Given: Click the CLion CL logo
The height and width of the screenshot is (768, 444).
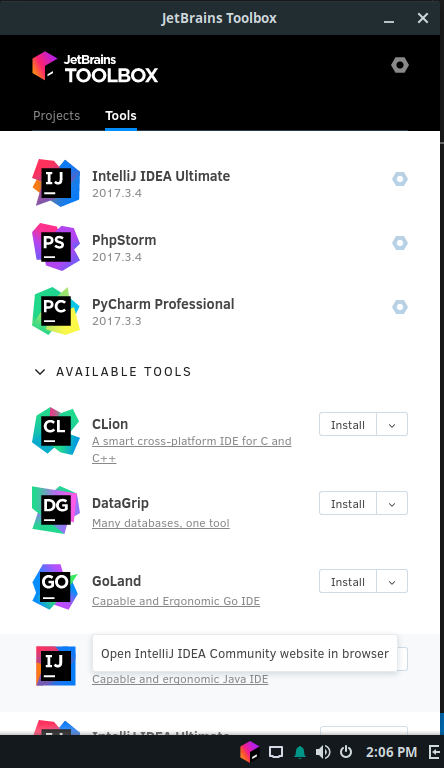Looking at the screenshot, I should (x=56, y=431).
